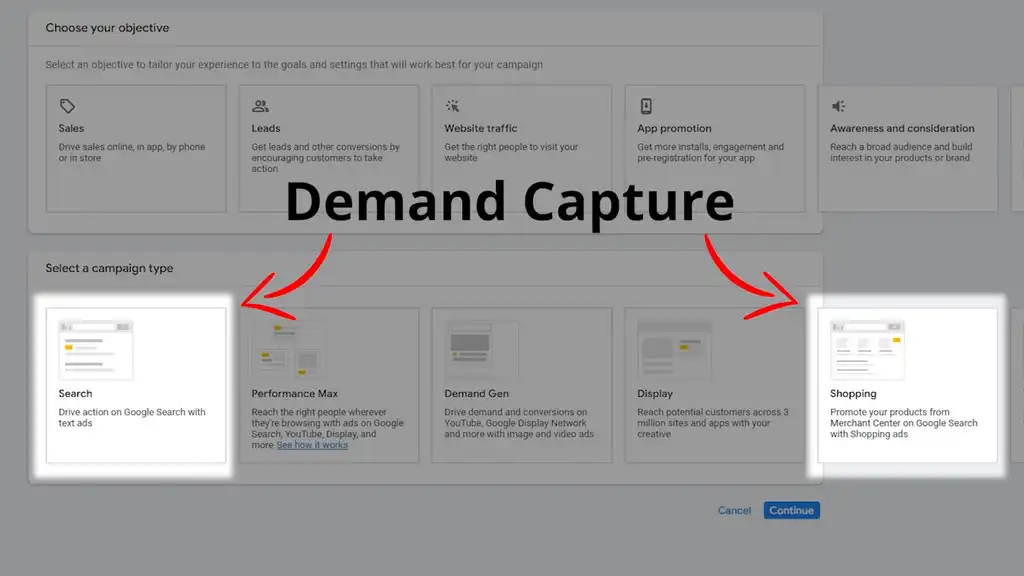Select the Demand Gen illustration

(481, 349)
